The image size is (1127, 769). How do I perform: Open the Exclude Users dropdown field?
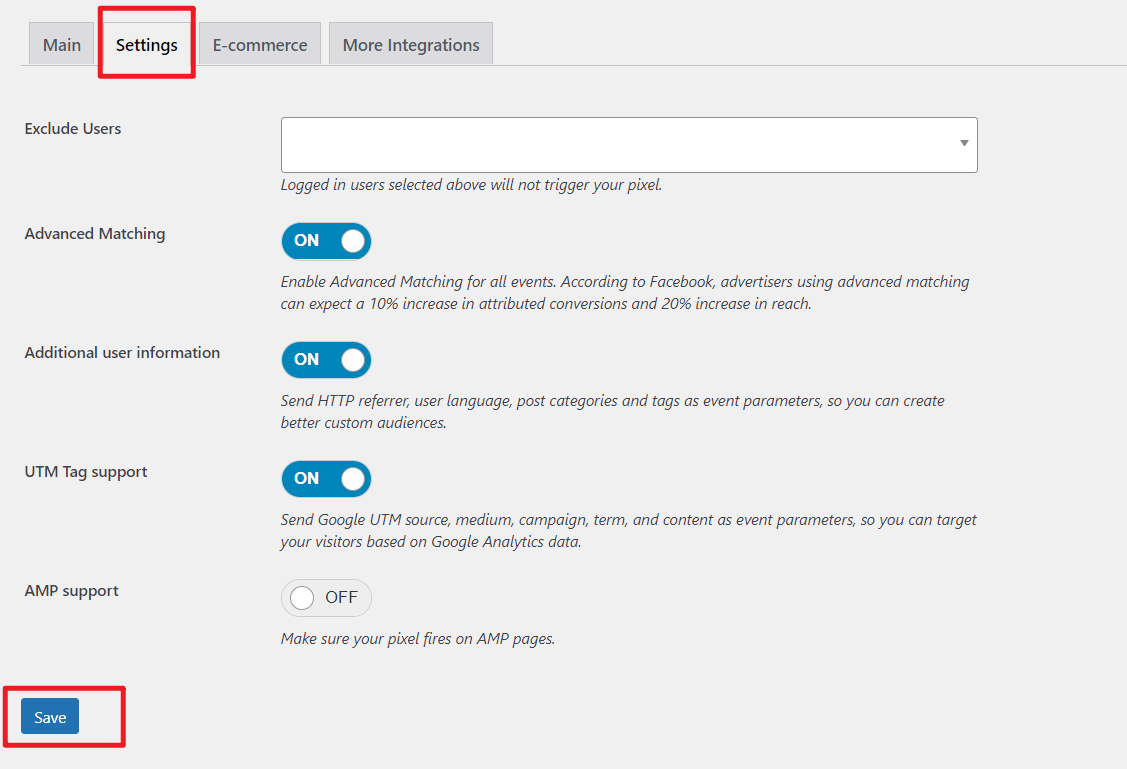[629, 144]
